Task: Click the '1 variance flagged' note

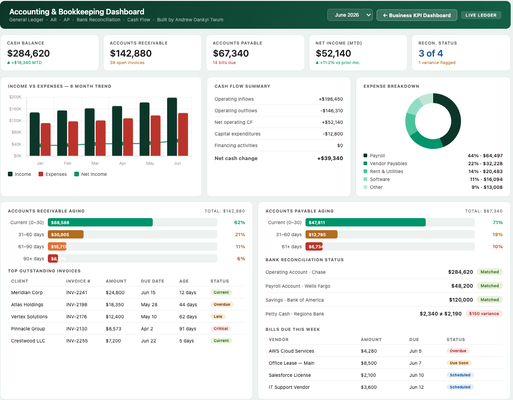Action: 437,63
